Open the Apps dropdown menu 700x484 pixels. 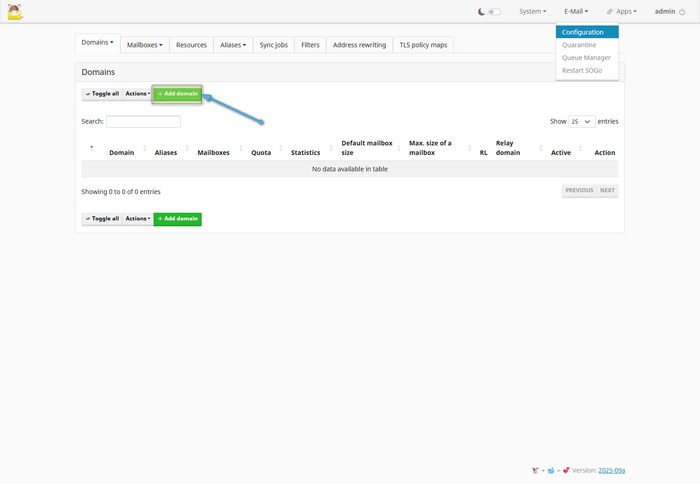point(621,12)
